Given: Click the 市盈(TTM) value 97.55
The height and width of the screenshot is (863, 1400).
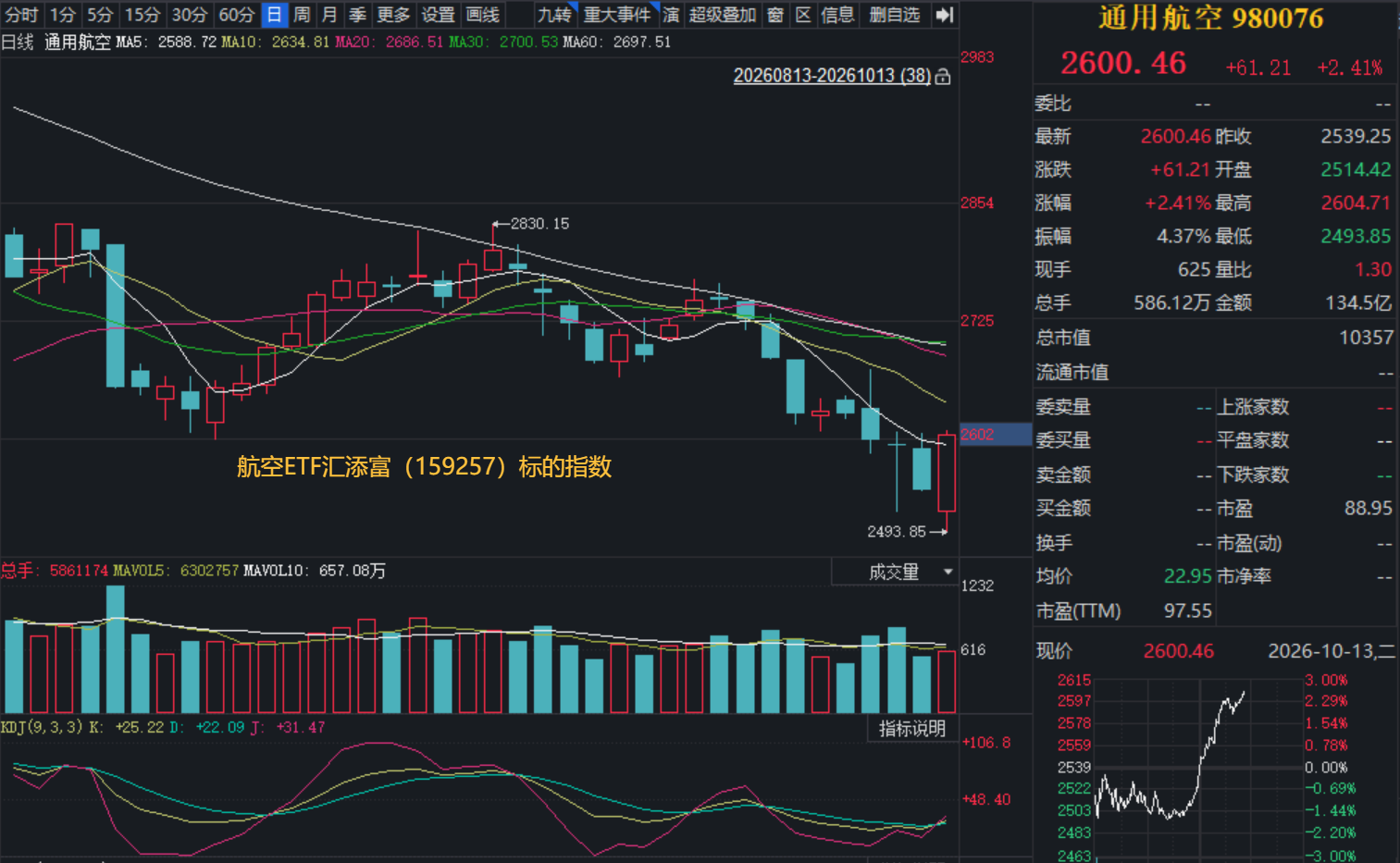Looking at the screenshot, I should coord(1188,610).
